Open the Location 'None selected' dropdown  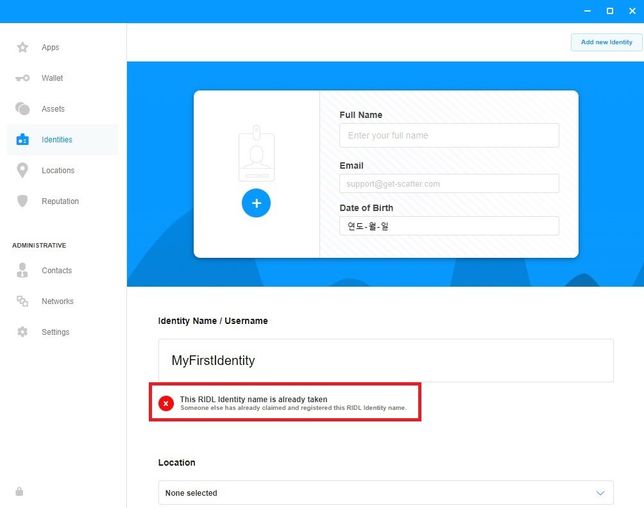[386, 492]
